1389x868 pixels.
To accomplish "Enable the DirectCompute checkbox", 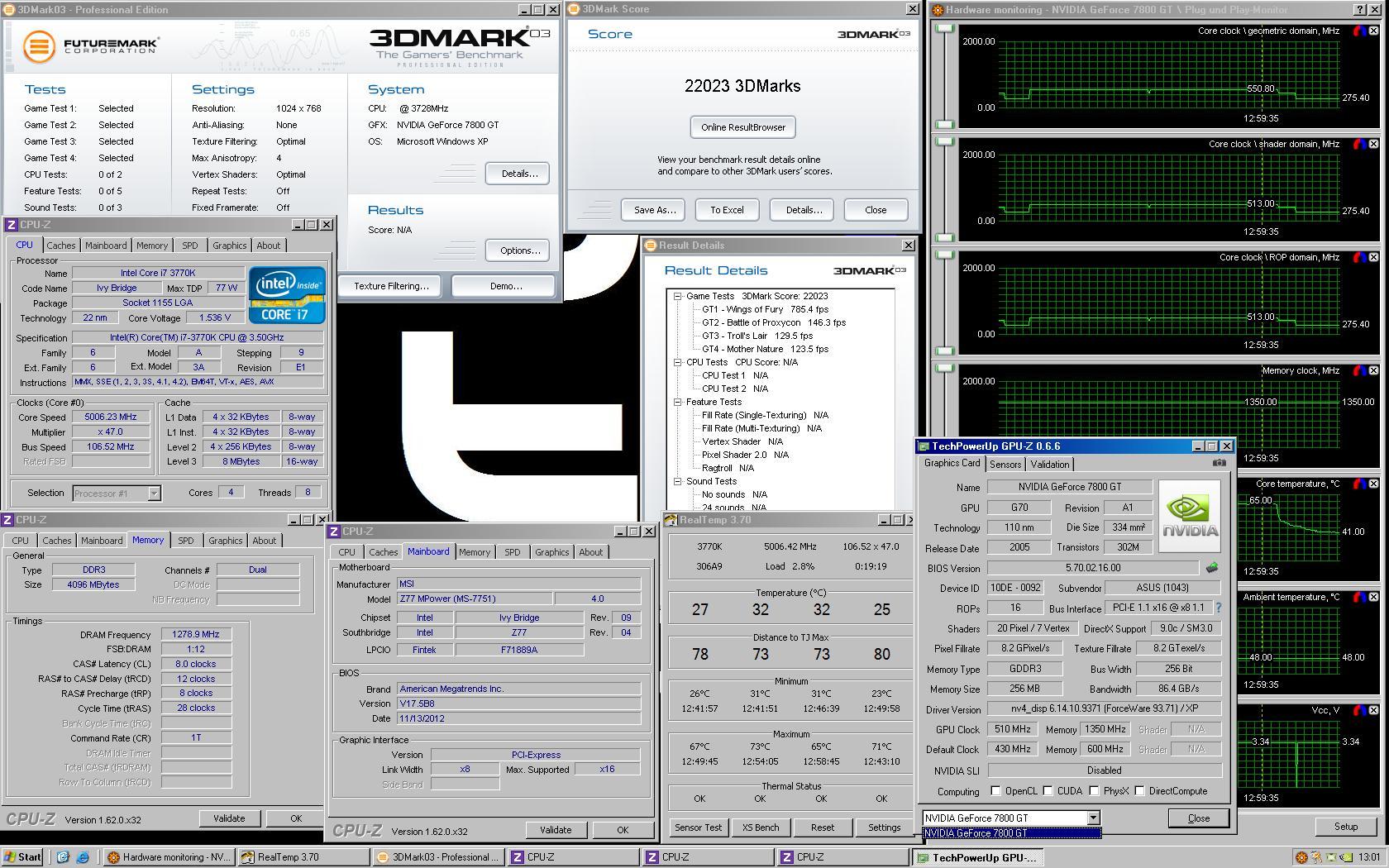I will pyautogui.click(x=1140, y=791).
